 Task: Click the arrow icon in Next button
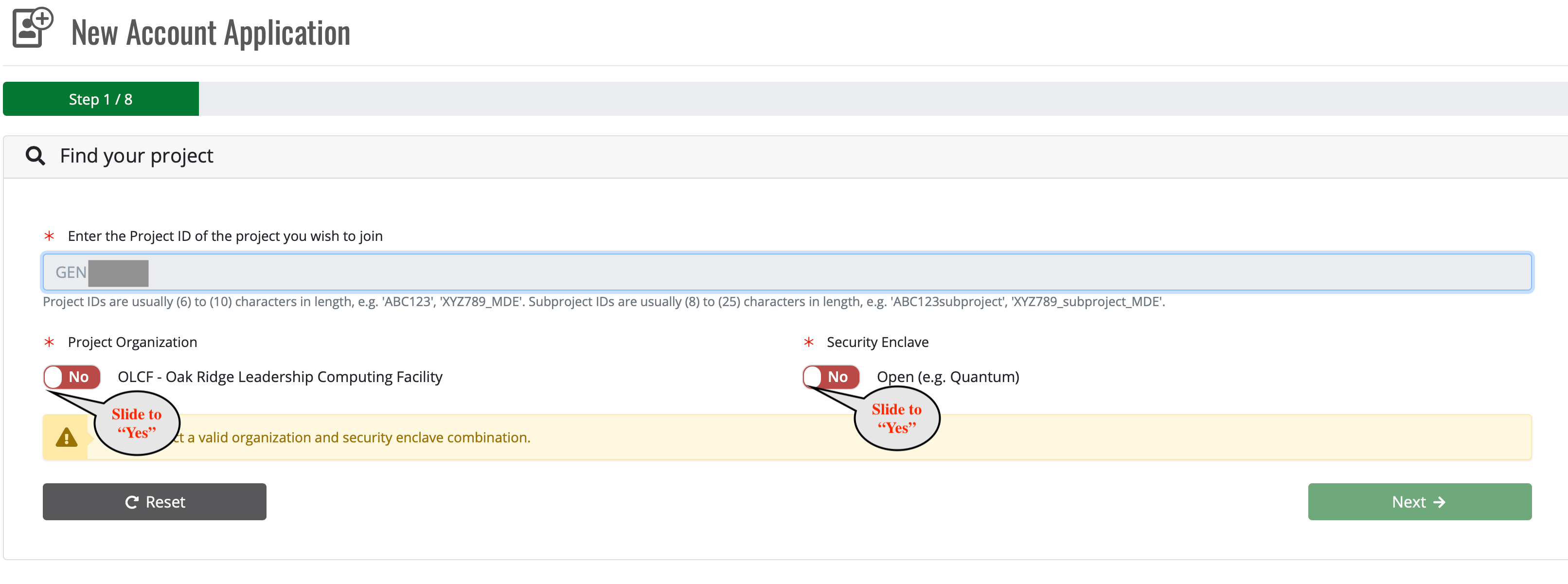tap(1439, 502)
